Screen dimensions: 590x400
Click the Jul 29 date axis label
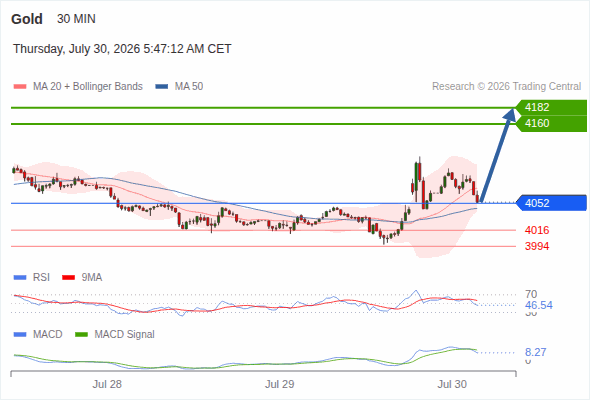(x=279, y=384)
